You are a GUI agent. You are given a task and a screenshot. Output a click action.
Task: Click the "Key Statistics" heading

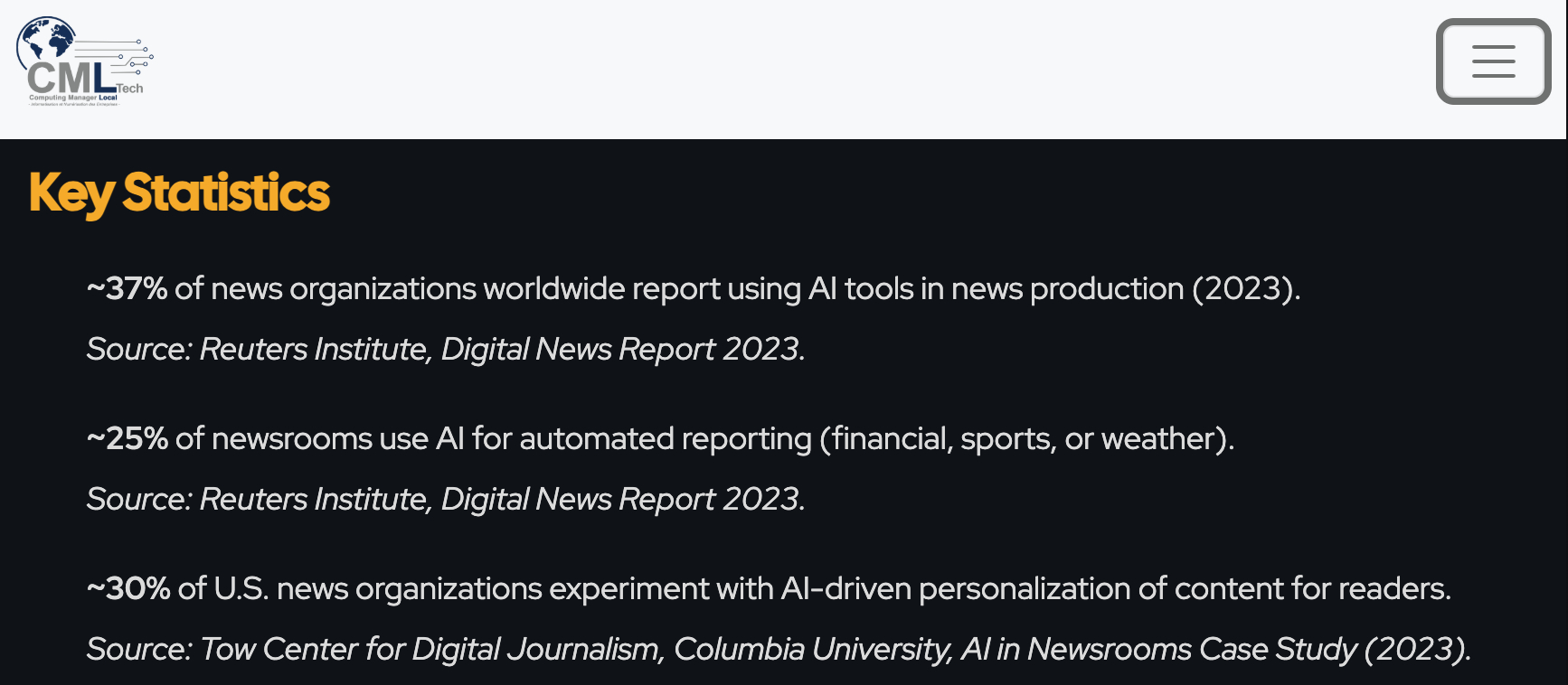(179, 192)
